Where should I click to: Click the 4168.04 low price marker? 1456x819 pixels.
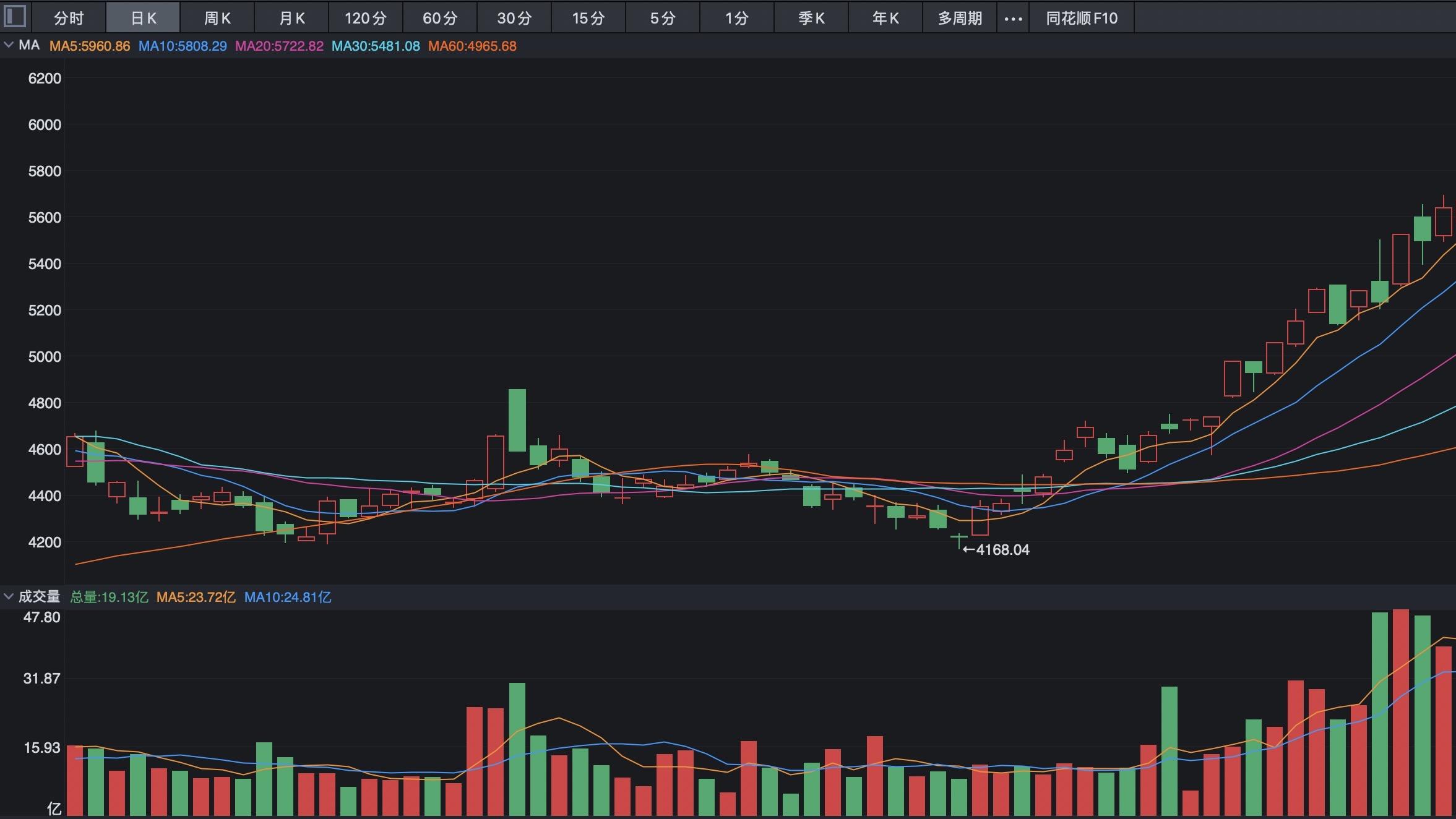click(996, 549)
